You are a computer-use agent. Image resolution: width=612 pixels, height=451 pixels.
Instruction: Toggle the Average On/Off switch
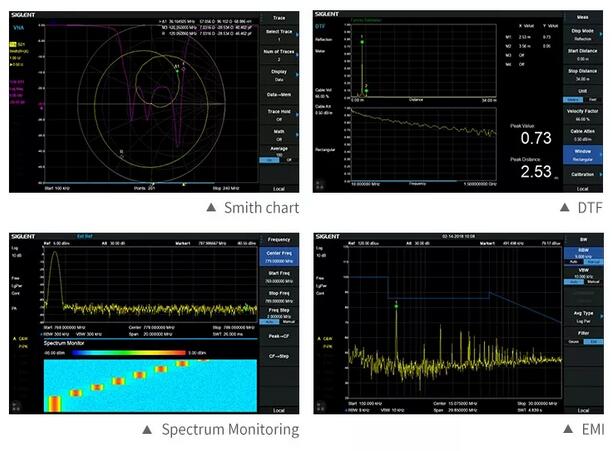point(278,157)
